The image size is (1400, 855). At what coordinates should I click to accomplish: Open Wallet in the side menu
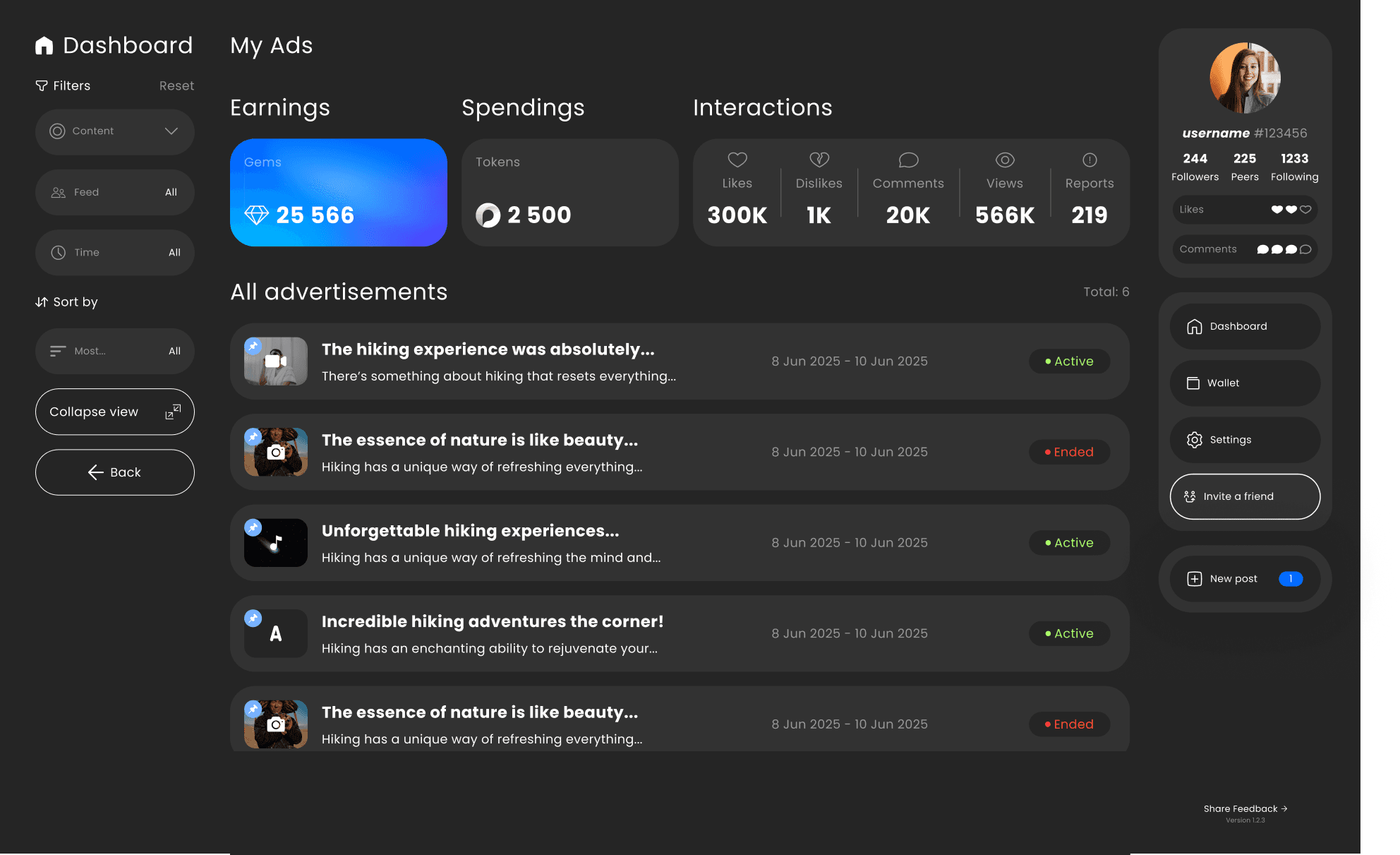[1245, 383]
